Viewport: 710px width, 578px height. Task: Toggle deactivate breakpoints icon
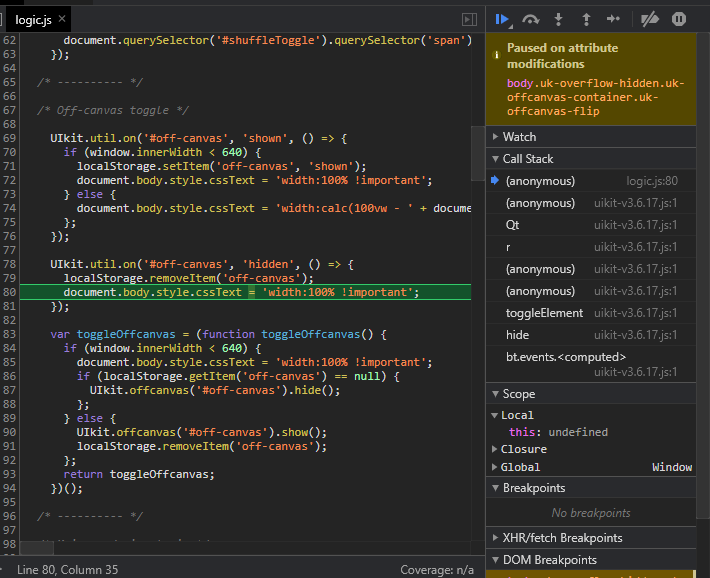[x=650, y=19]
